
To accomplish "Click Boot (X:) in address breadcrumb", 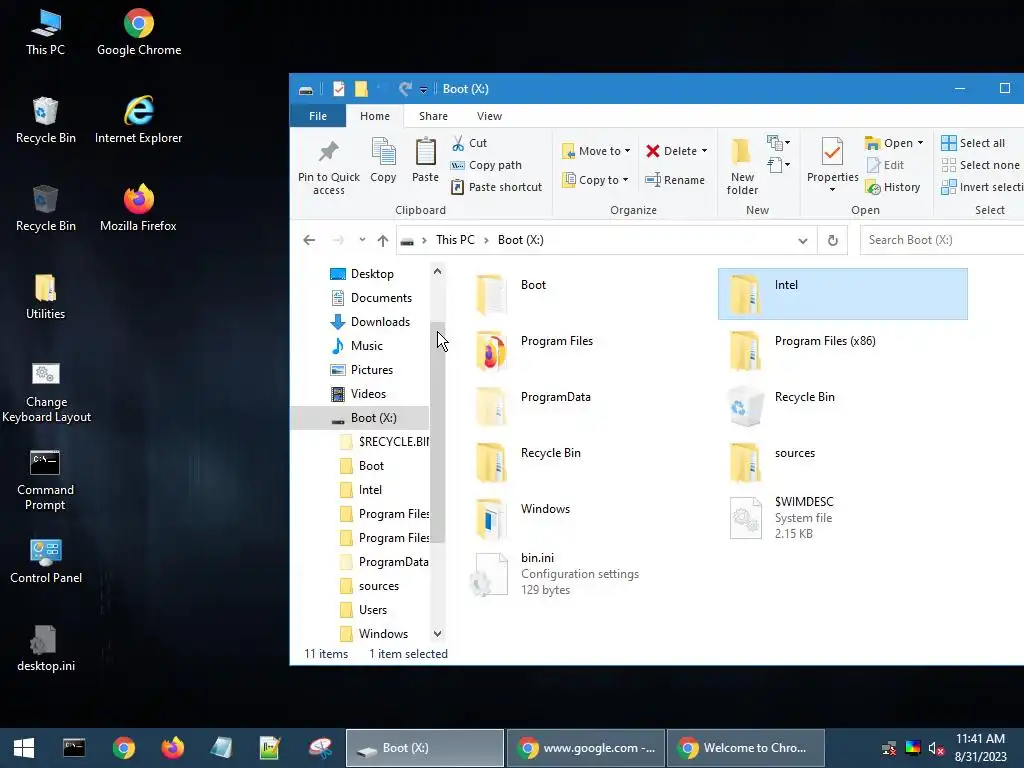I will click(520, 240).
